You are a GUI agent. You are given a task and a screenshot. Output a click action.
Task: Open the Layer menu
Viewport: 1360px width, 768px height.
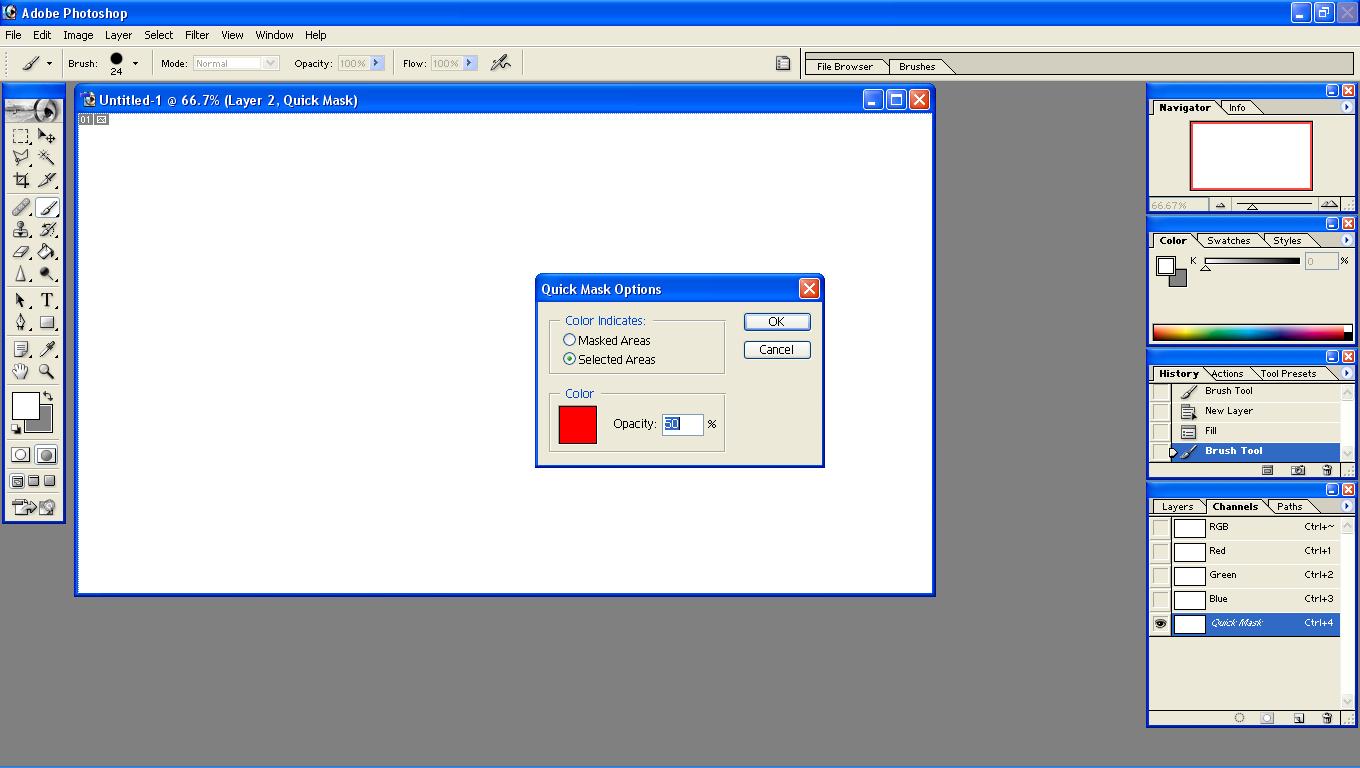click(x=118, y=35)
